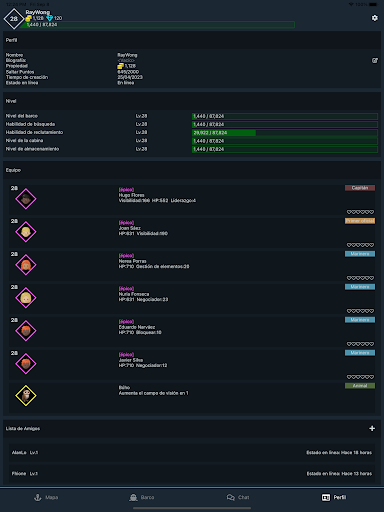This screenshot has height=512, width=384.
Task: Open Nerea Porras avatar
Action: [x=26, y=265]
